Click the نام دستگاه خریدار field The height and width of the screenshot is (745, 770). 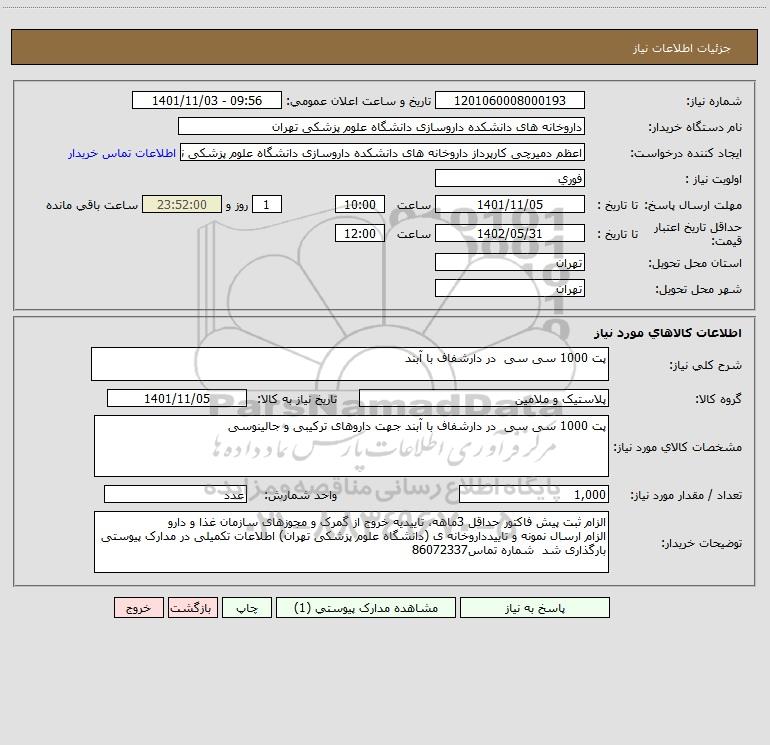(381, 126)
